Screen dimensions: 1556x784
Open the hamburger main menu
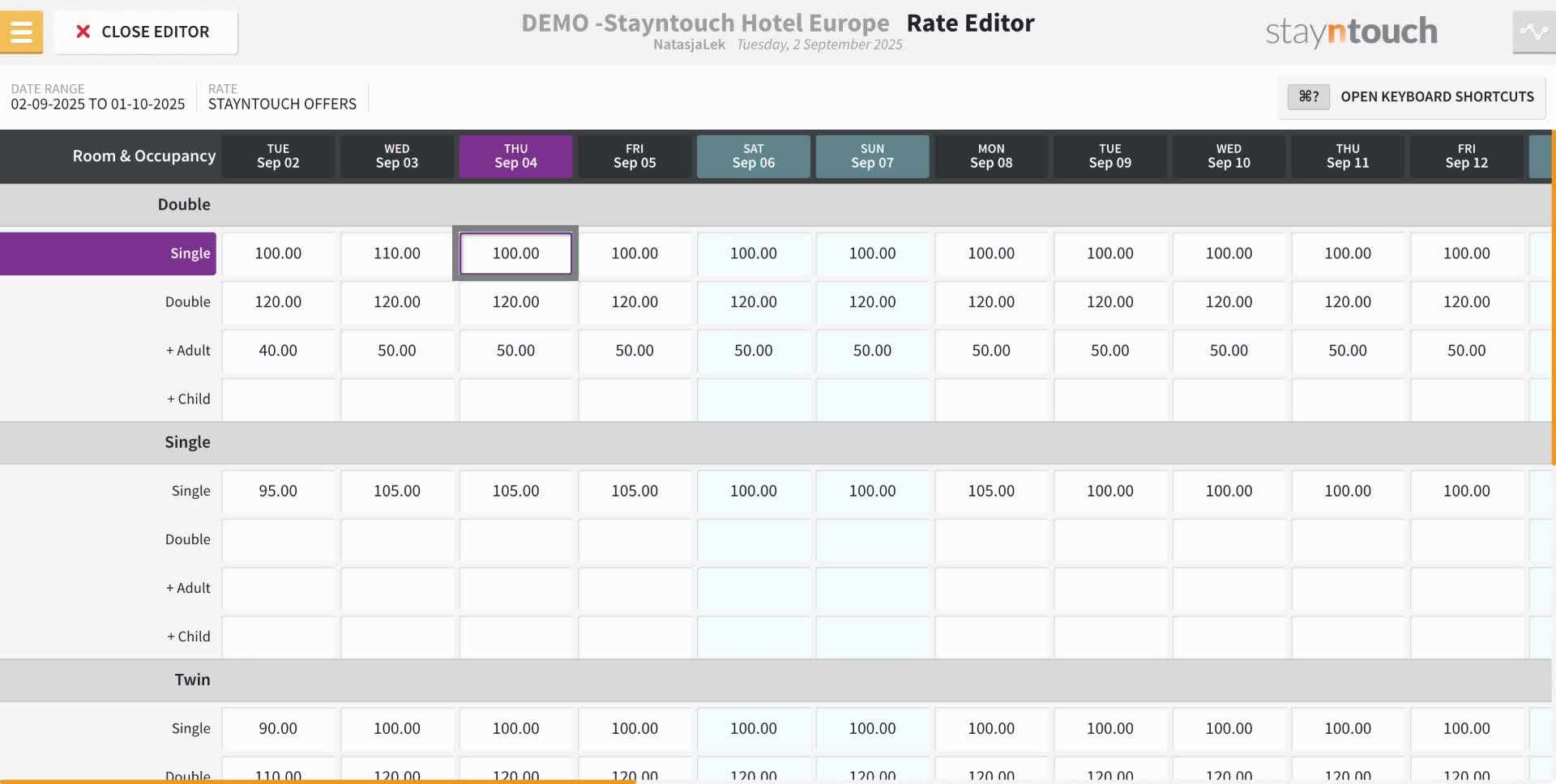(x=21, y=32)
